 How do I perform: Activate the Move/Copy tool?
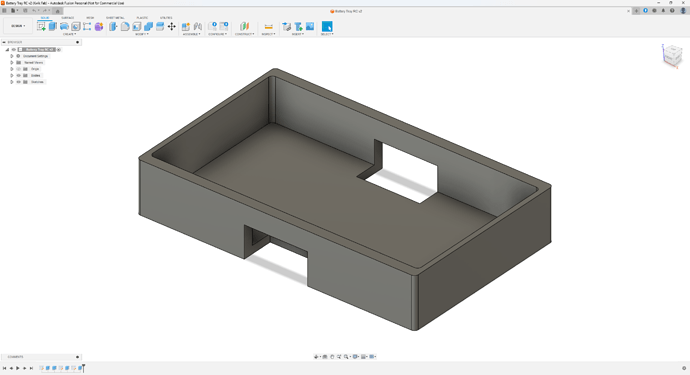(x=172, y=26)
